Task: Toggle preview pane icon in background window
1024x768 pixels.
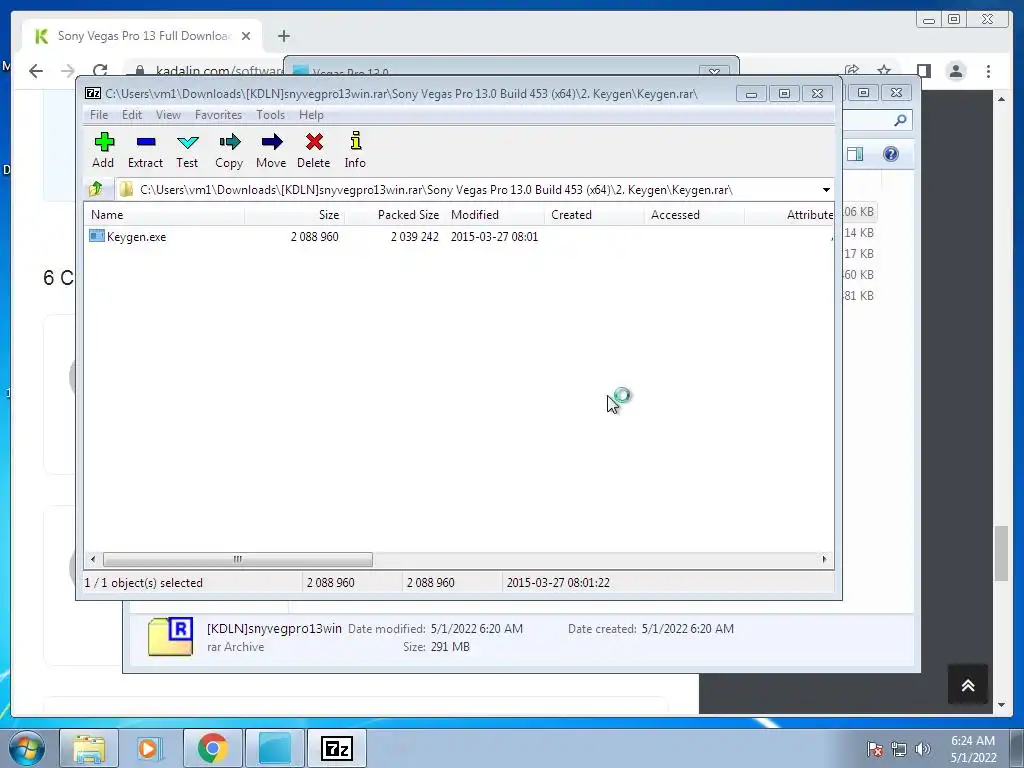Action: pyautogui.click(x=855, y=154)
